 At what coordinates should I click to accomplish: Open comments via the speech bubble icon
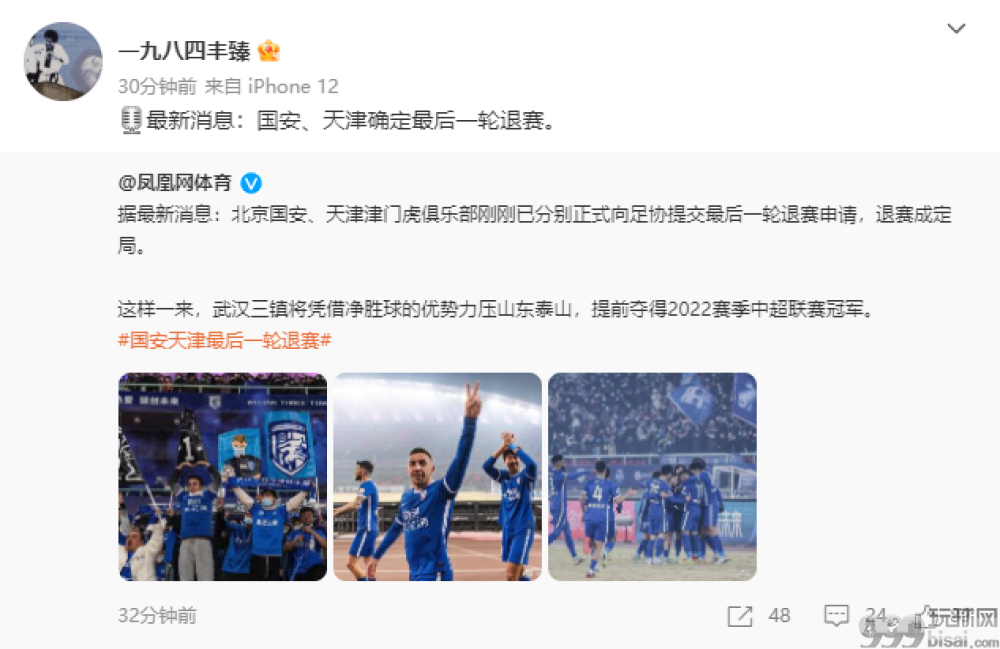(836, 616)
